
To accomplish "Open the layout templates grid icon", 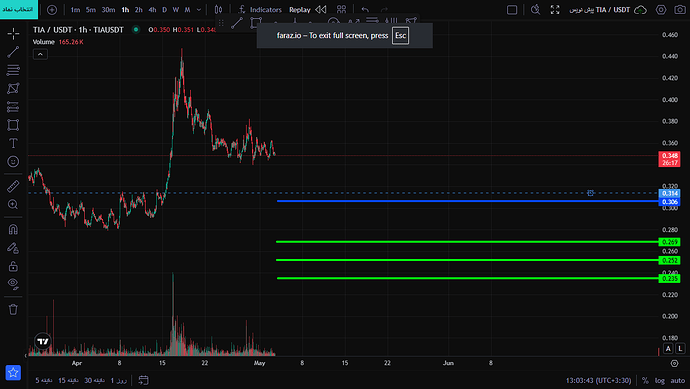I will point(341,10).
